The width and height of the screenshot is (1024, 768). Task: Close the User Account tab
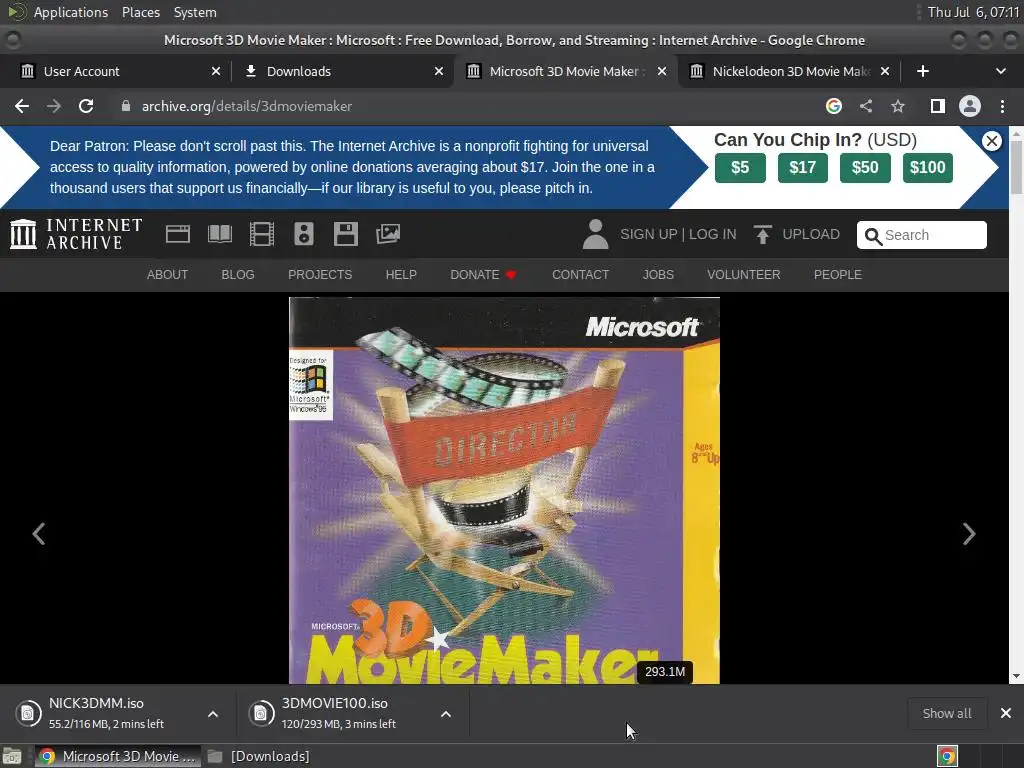click(216, 71)
